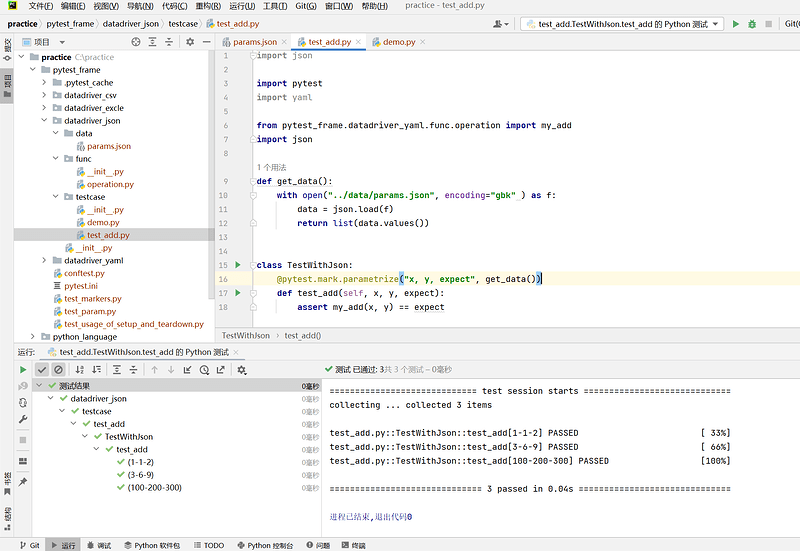Open the run configuration dropdown test_add.TestWithJson
The width and height of the screenshot is (800, 551).
pyautogui.click(x=622, y=24)
